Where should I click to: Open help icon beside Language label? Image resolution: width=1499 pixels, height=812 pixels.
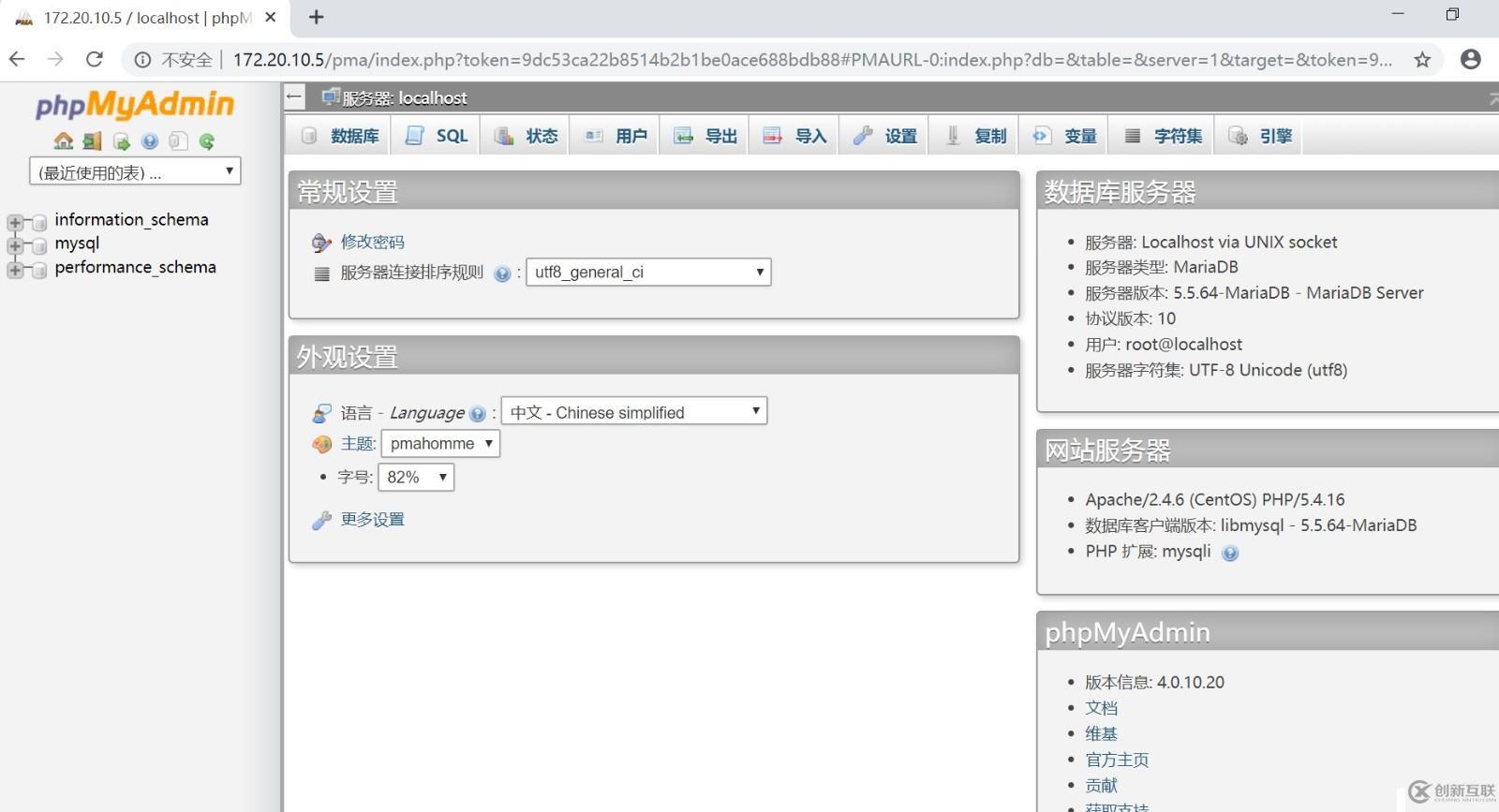pyautogui.click(x=478, y=413)
